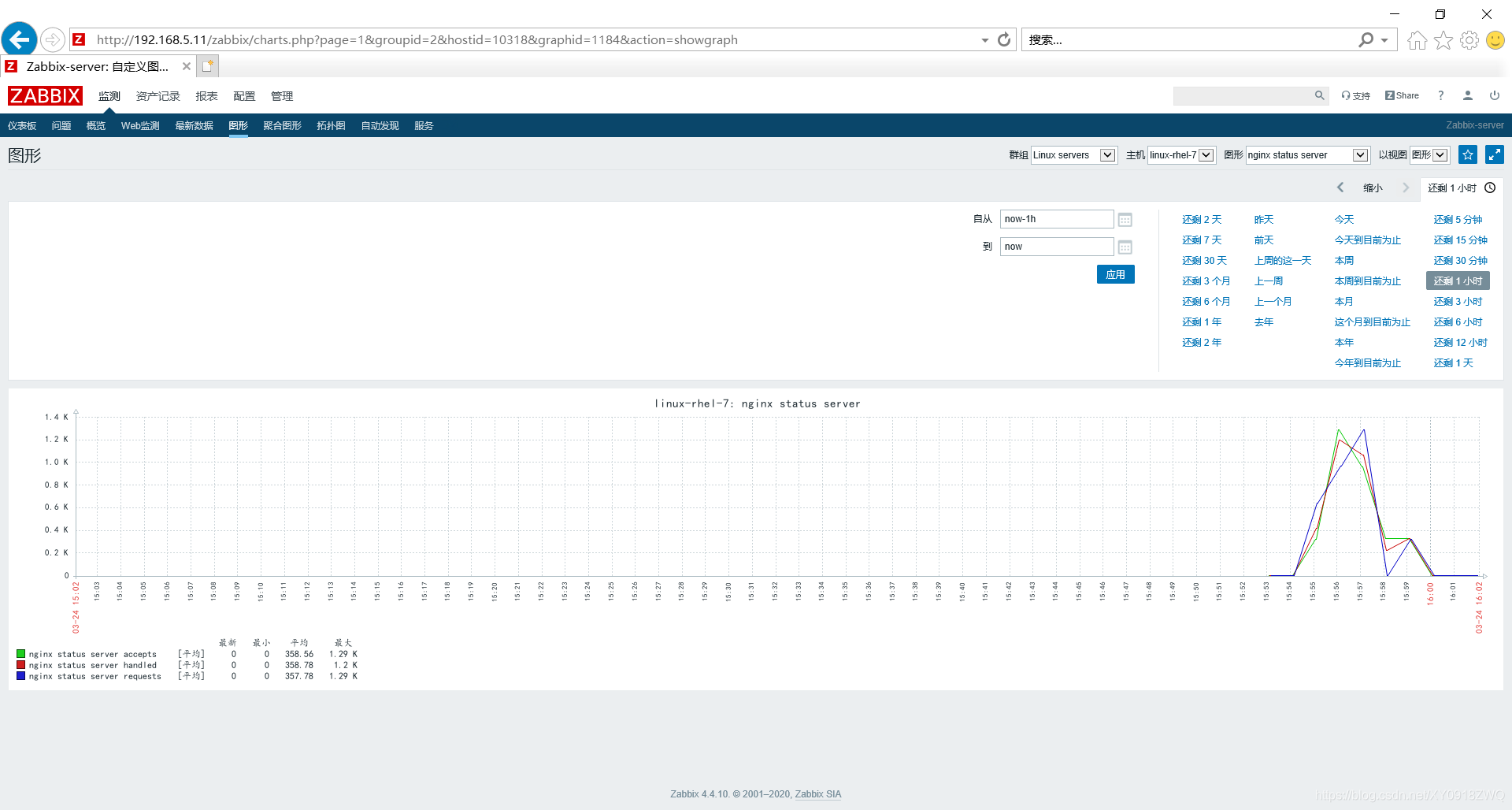This screenshot has height=810, width=1512.
Task: Go to Services submenu item
Action: coord(424,126)
